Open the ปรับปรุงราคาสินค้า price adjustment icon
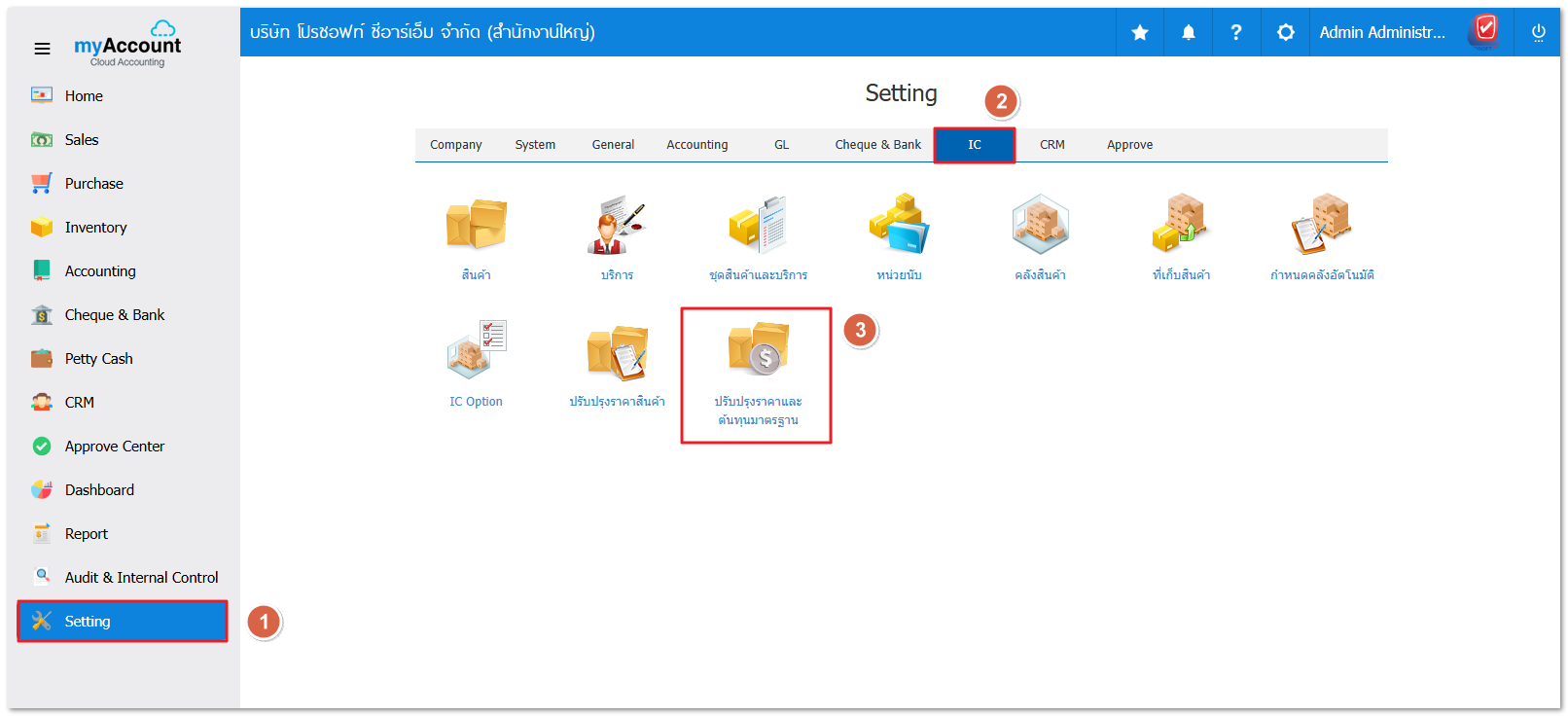1568x716 pixels. 617,351
